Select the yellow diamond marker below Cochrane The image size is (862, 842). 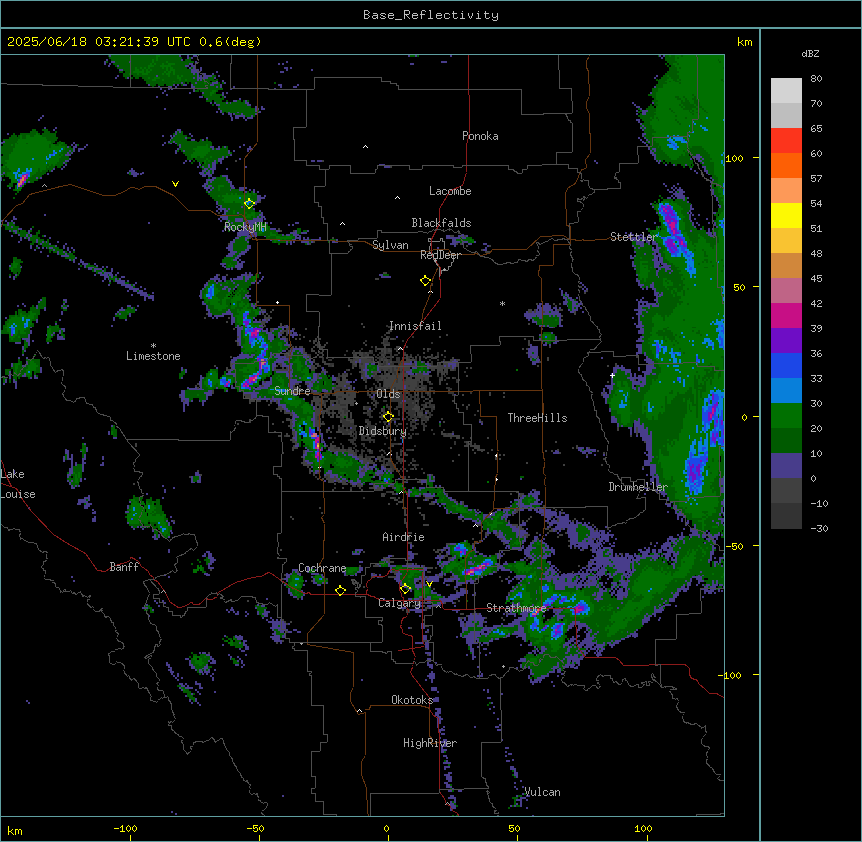[x=340, y=590]
